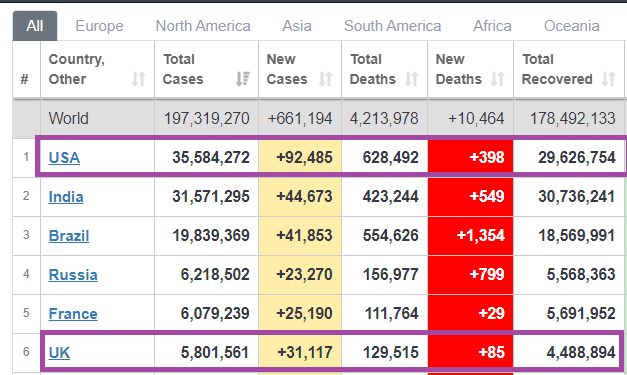This screenshot has width=627, height=375.
Task: Select USA new cases +92,485
Action: (x=304, y=158)
